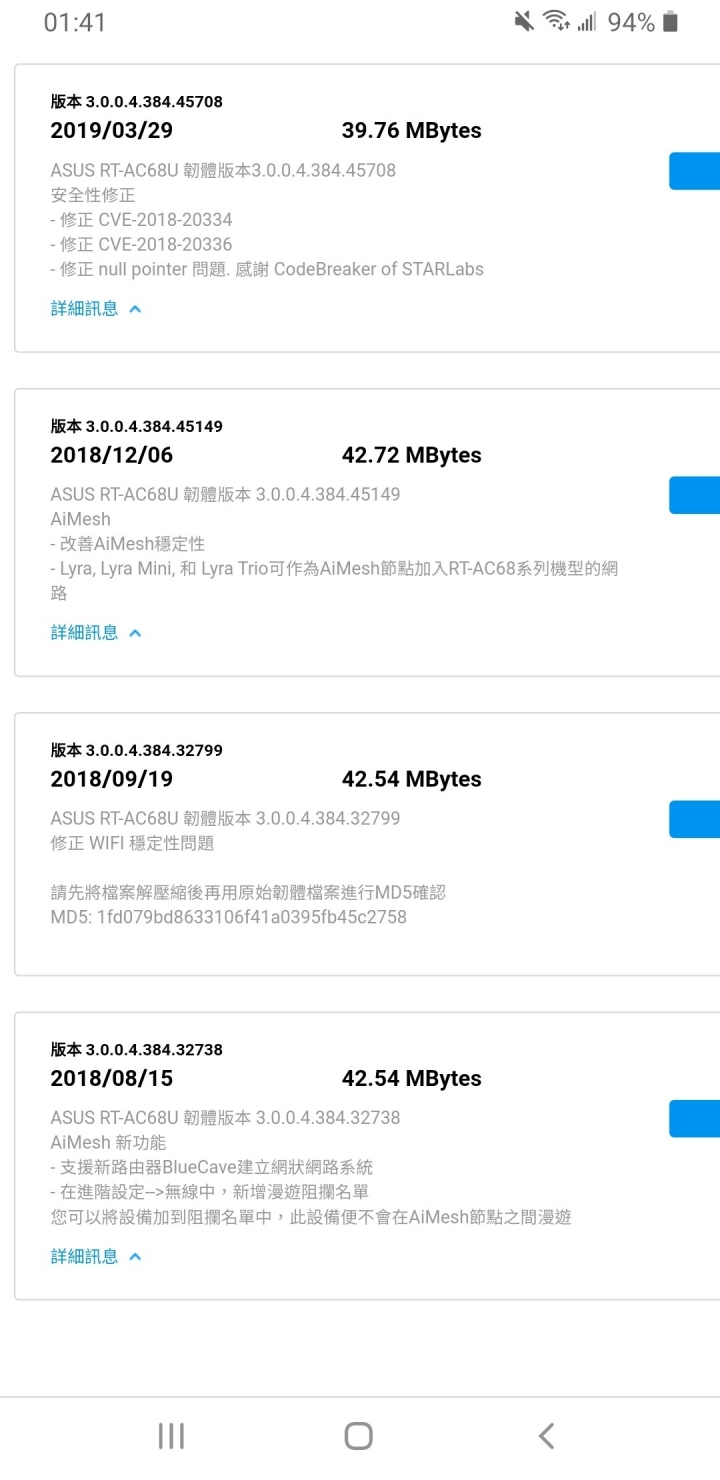Tap the muted sound status icon

tap(524, 21)
